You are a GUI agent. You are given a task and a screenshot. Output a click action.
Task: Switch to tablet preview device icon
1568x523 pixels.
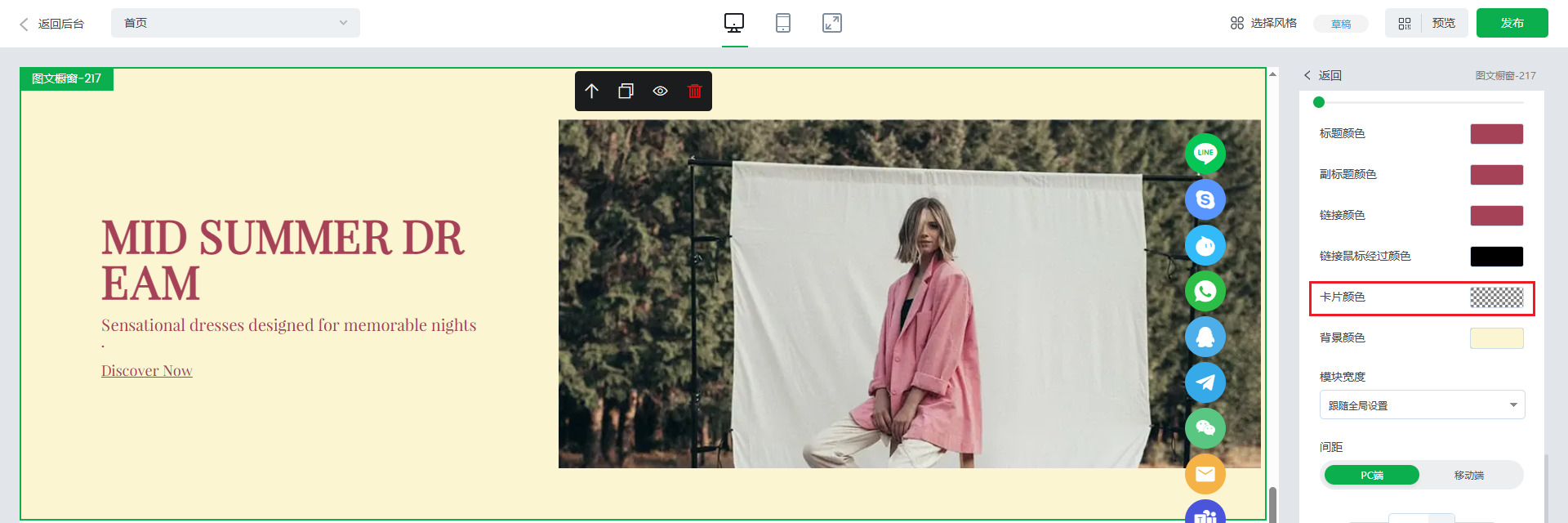point(782,23)
